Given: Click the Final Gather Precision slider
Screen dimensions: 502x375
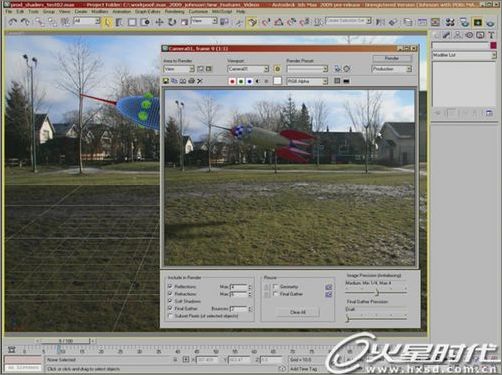Looking at the screenshot, I should click(x=376, y=318).
